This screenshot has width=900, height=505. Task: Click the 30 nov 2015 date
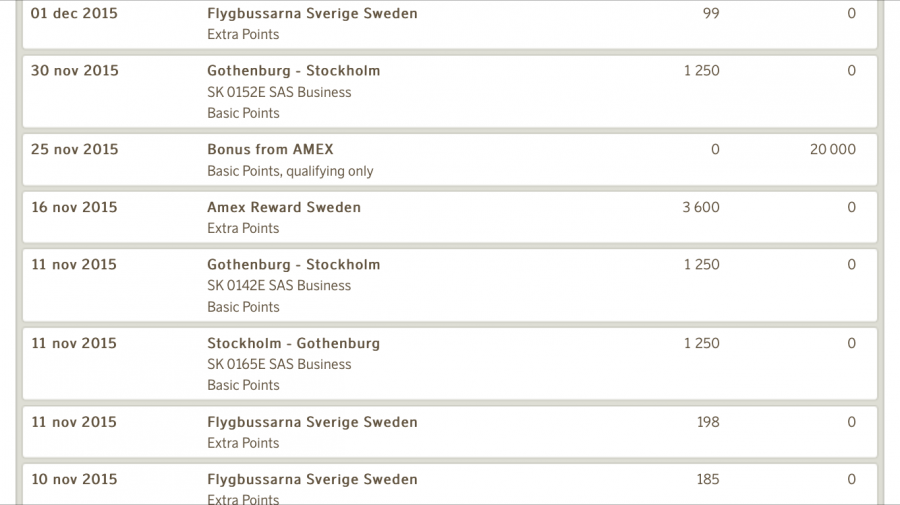point(74,71)
